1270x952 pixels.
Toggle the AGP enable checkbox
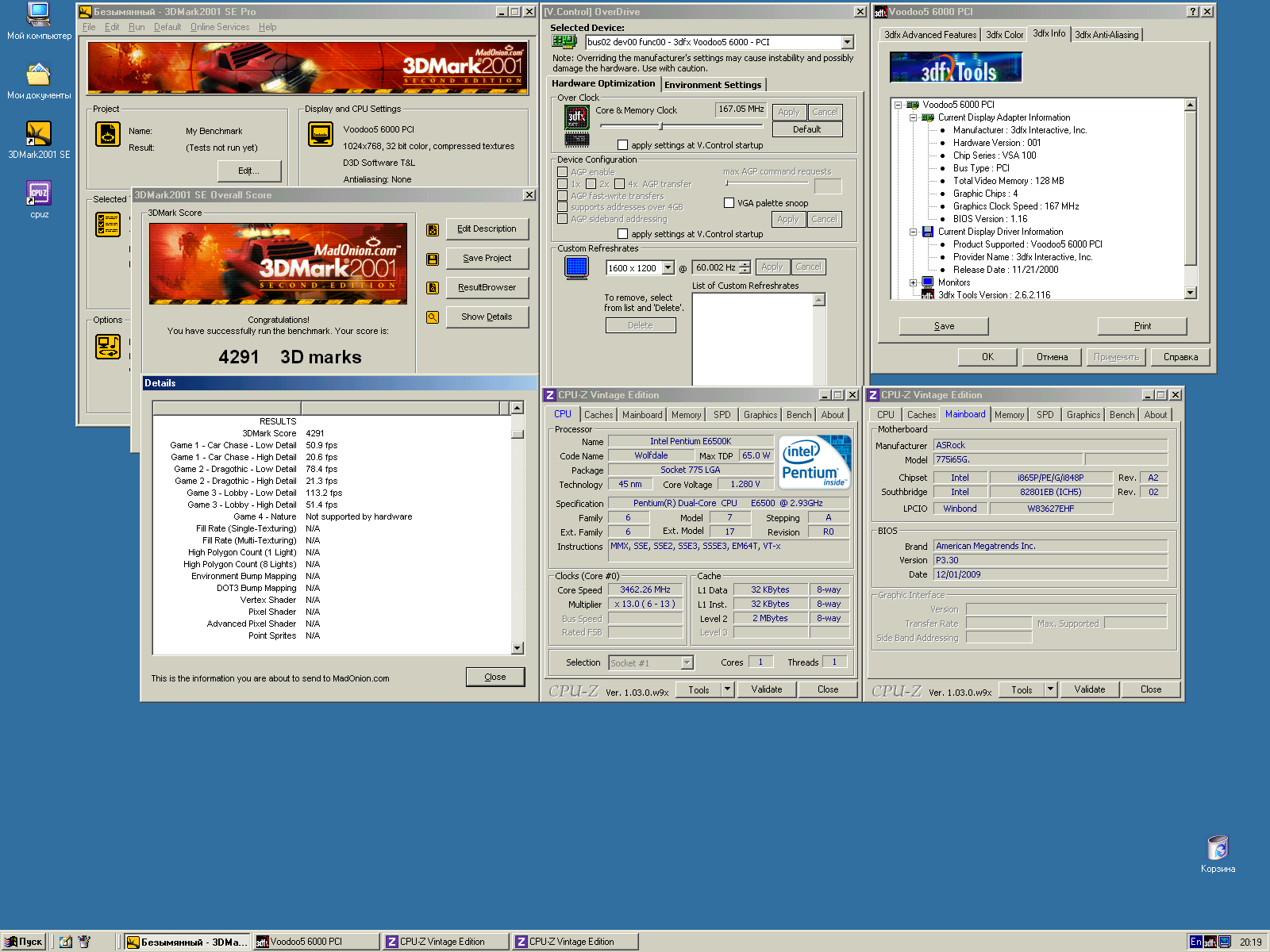click(x=562, y=172)
